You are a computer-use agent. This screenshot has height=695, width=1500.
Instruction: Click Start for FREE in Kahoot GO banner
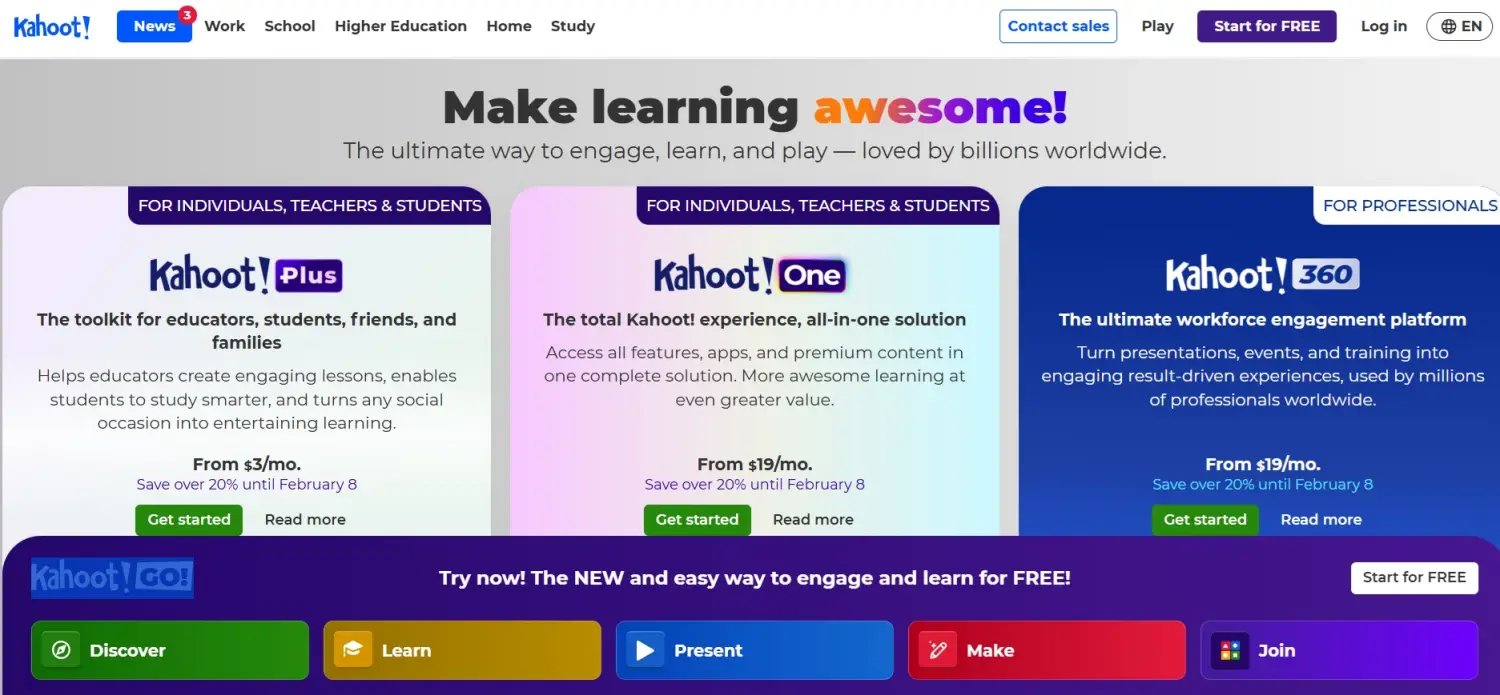(1414, 577)
